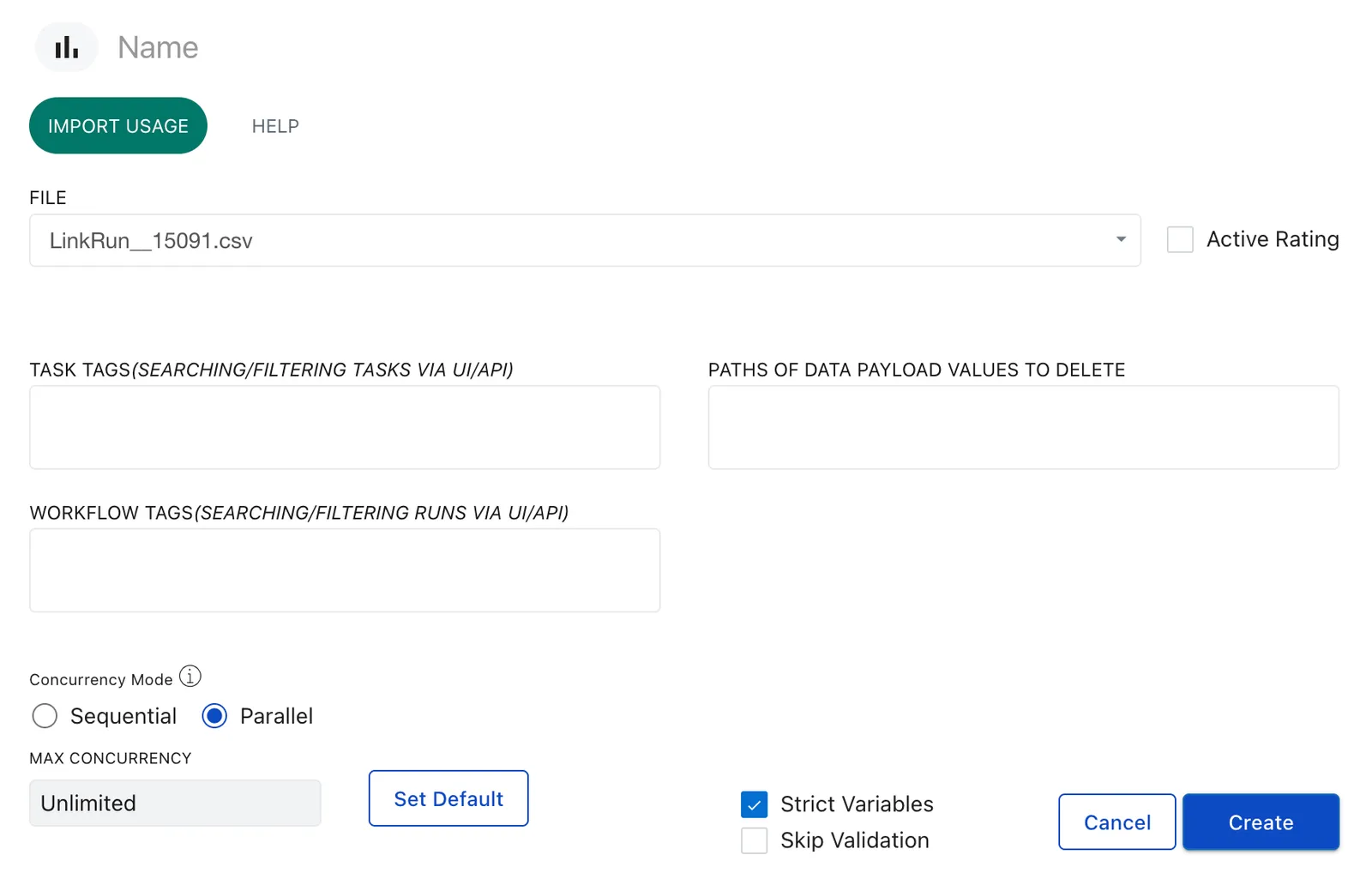Focus the Name title field
The height and width of the screenshot is (879, 1372).
[x=158, y=47]
